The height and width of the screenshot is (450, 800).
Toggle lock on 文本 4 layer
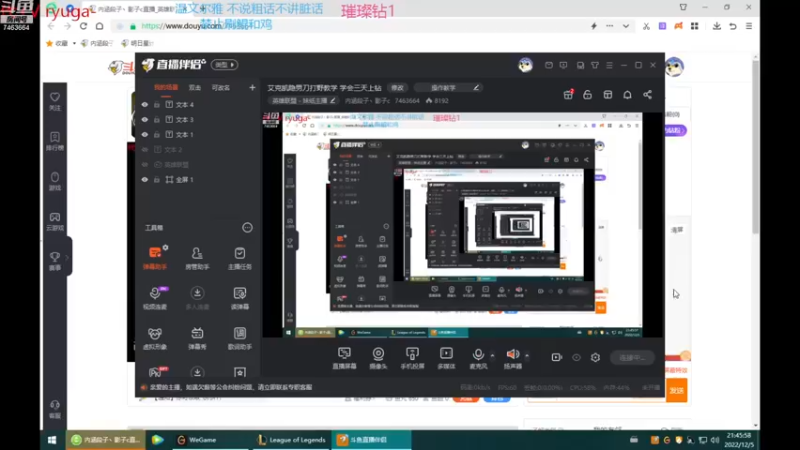[x=157, y=105]
